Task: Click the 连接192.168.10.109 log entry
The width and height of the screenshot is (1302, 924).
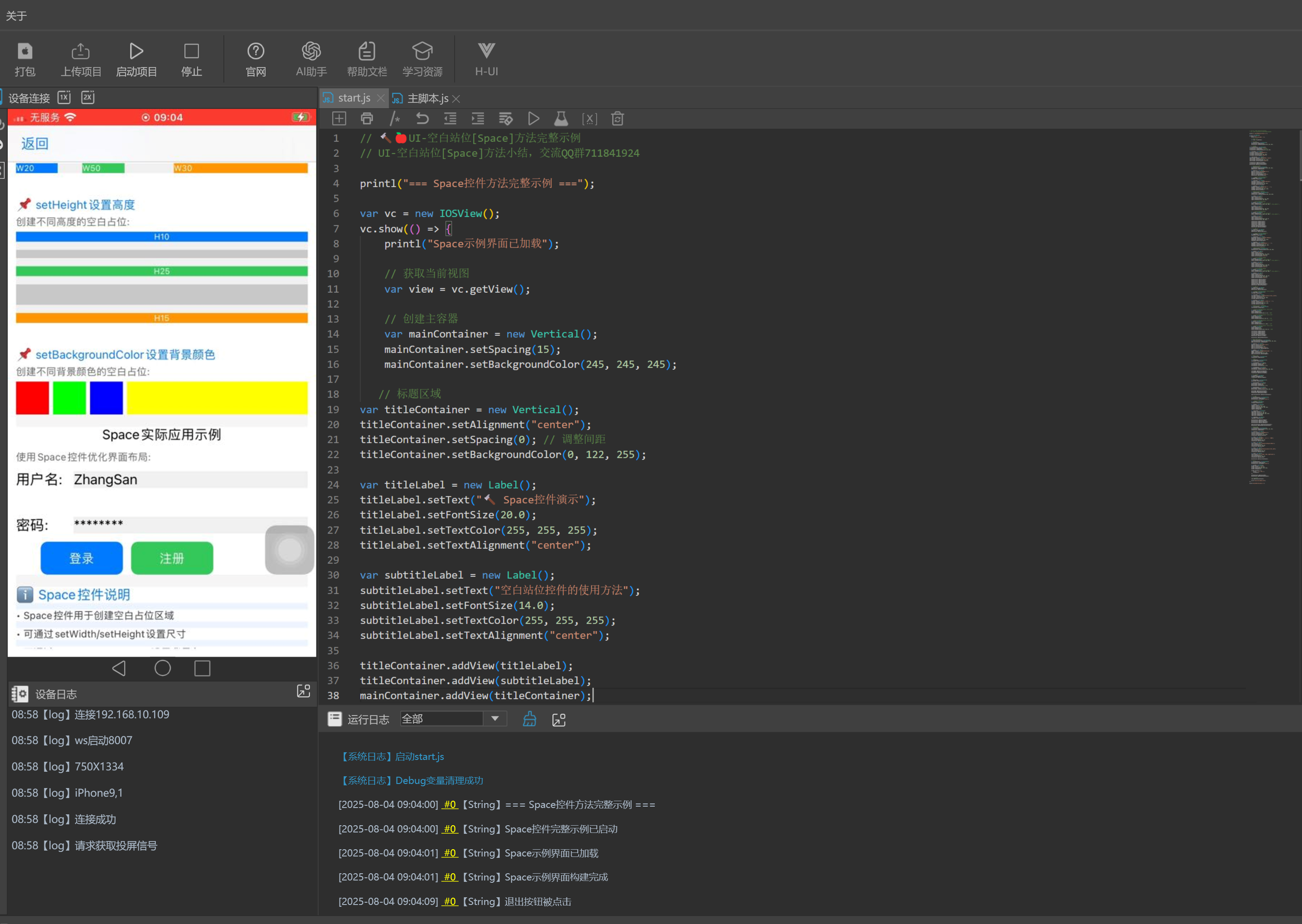Action: (x=91, y=714)
